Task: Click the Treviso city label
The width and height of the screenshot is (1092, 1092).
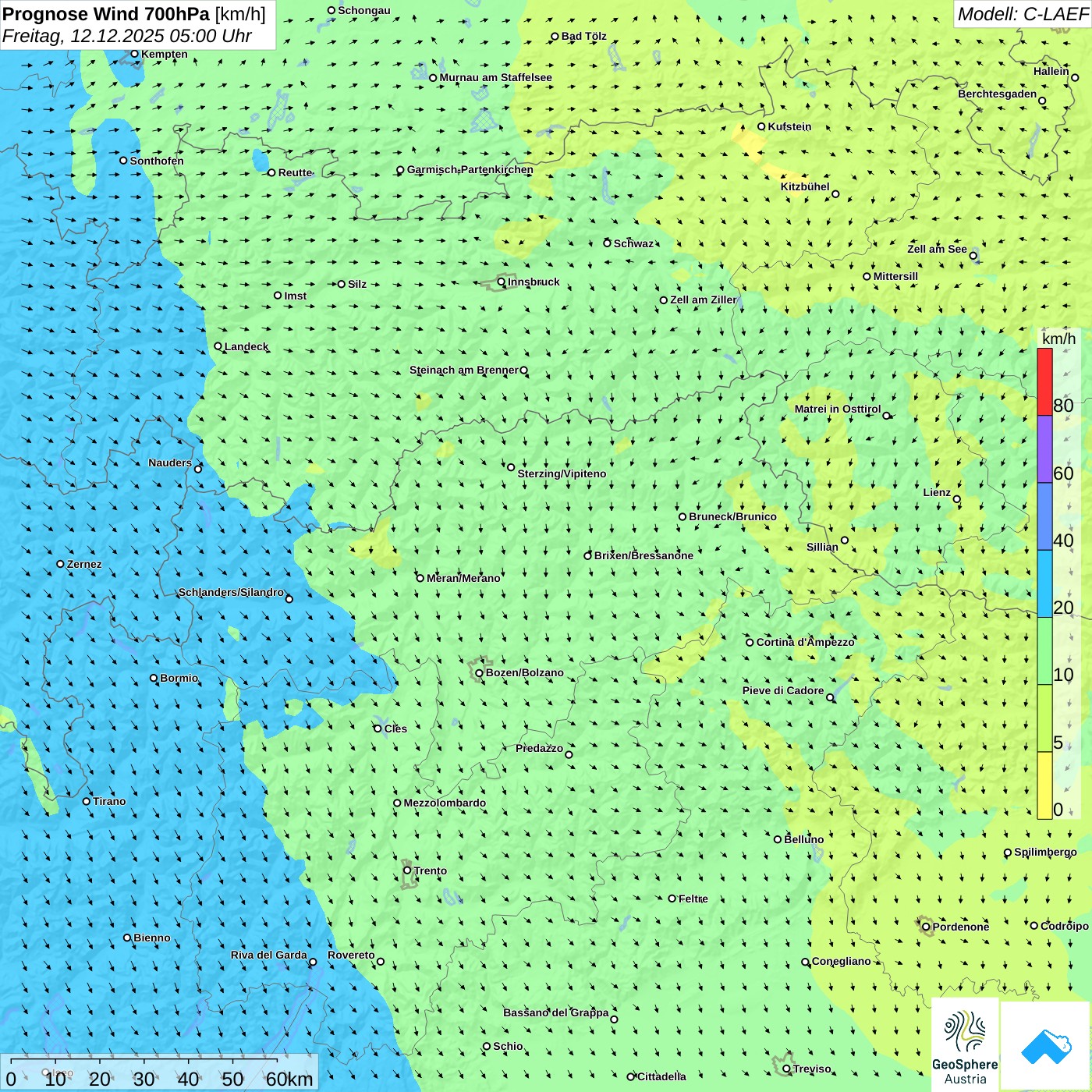Action: coord(812,1069)
